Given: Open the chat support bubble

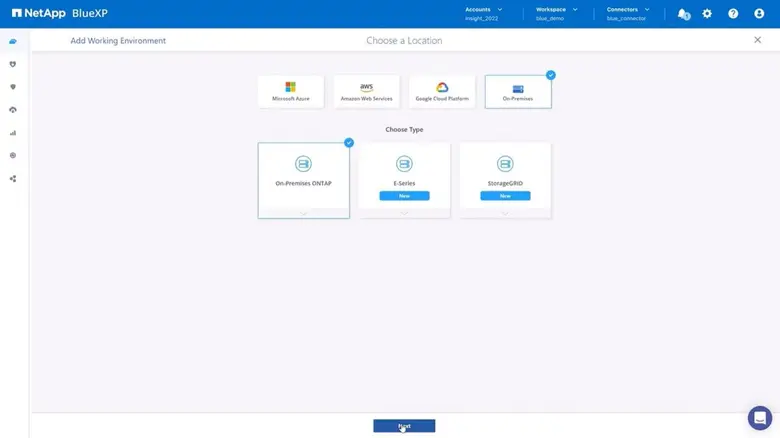Looking at the screenshot, I should click(759, 417).
